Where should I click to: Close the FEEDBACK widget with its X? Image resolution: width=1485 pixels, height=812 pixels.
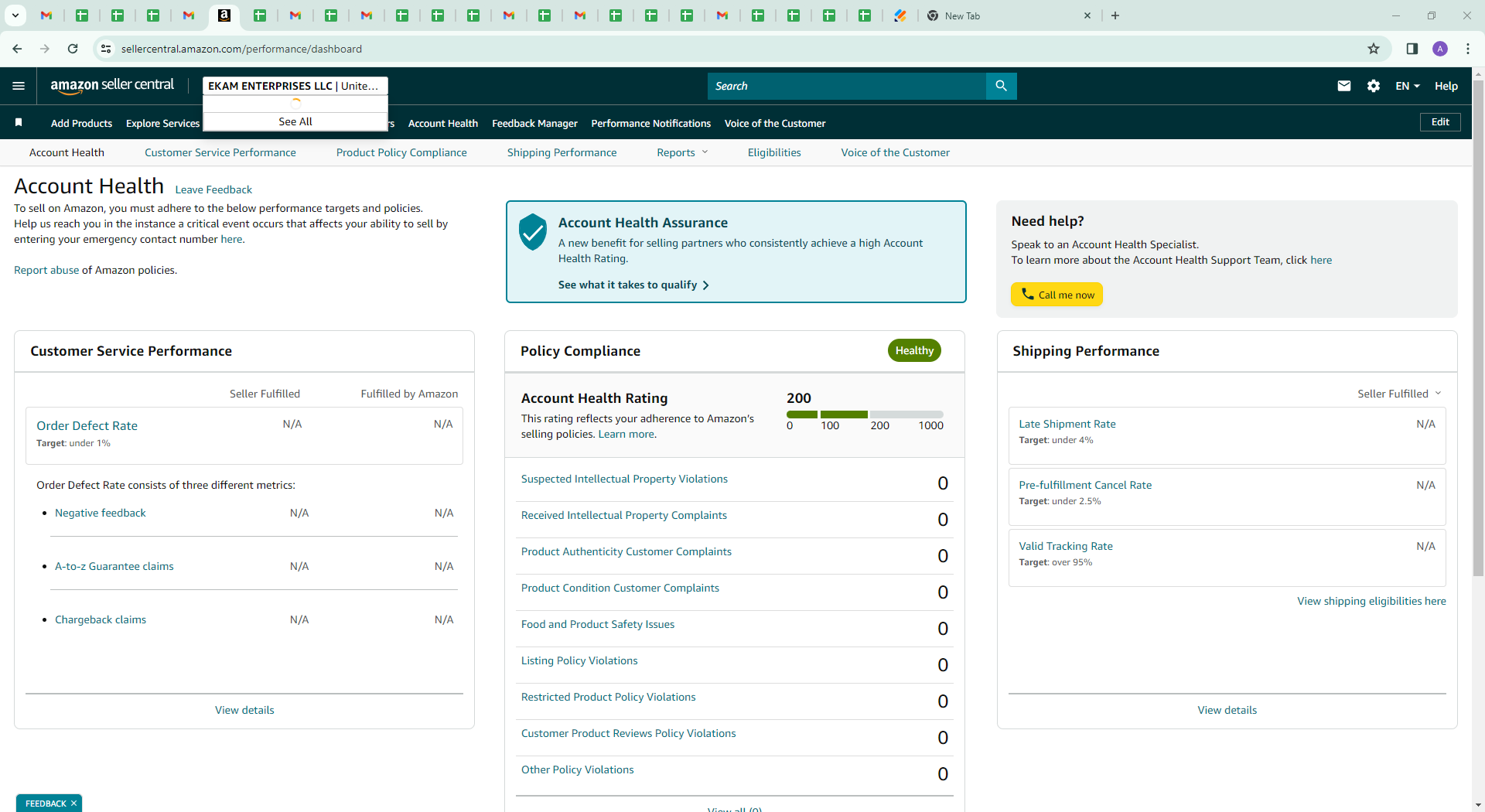(73, 803)
